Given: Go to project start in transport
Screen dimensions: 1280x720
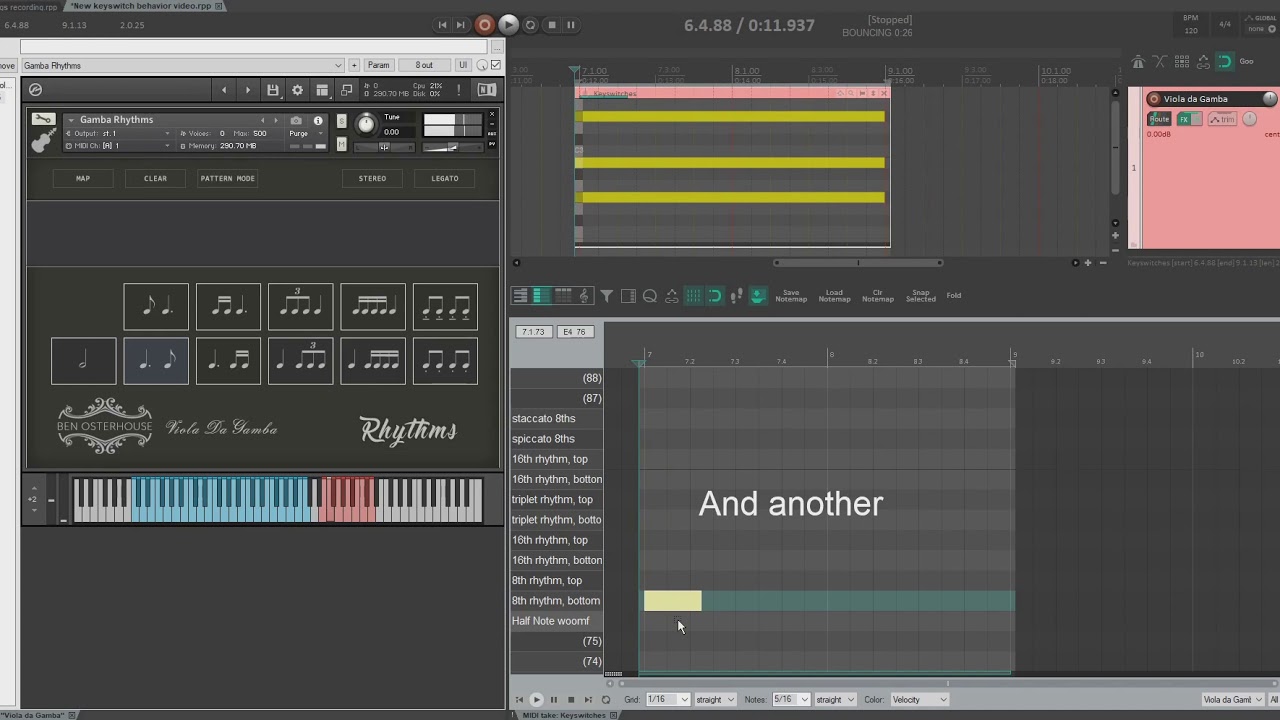Looking at the screenshot, I should (443, 25).
